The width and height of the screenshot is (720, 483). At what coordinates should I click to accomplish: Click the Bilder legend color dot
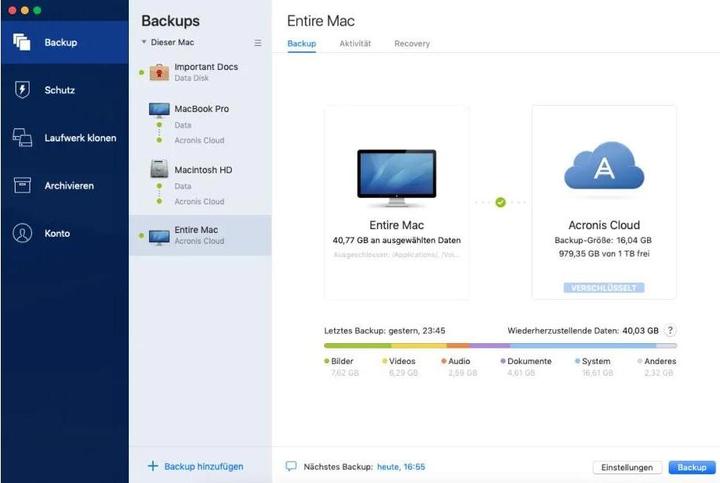[x=327, y=361]
